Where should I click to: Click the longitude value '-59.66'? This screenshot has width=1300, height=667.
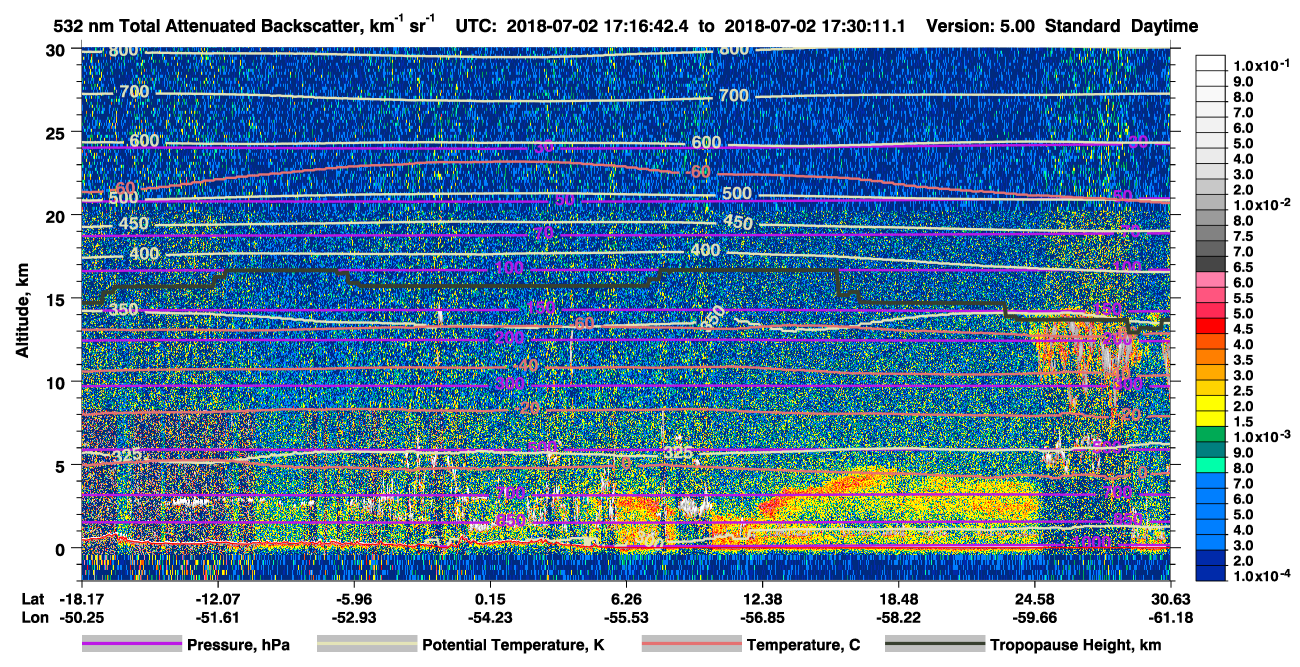pos(1035,617)
